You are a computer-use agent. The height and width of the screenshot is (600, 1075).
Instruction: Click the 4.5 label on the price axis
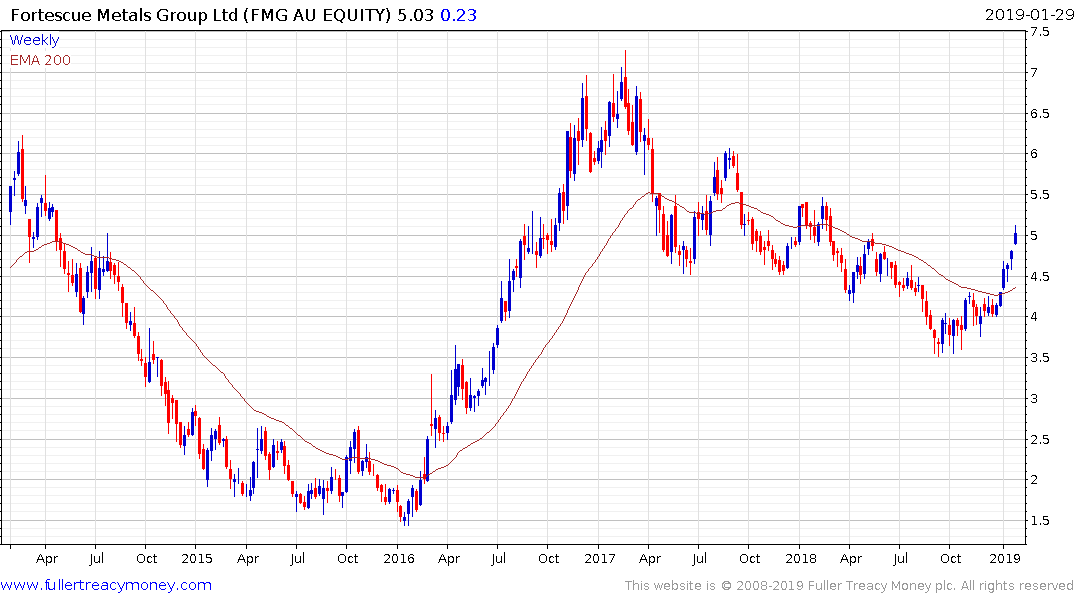click(x=1039, y=276)
